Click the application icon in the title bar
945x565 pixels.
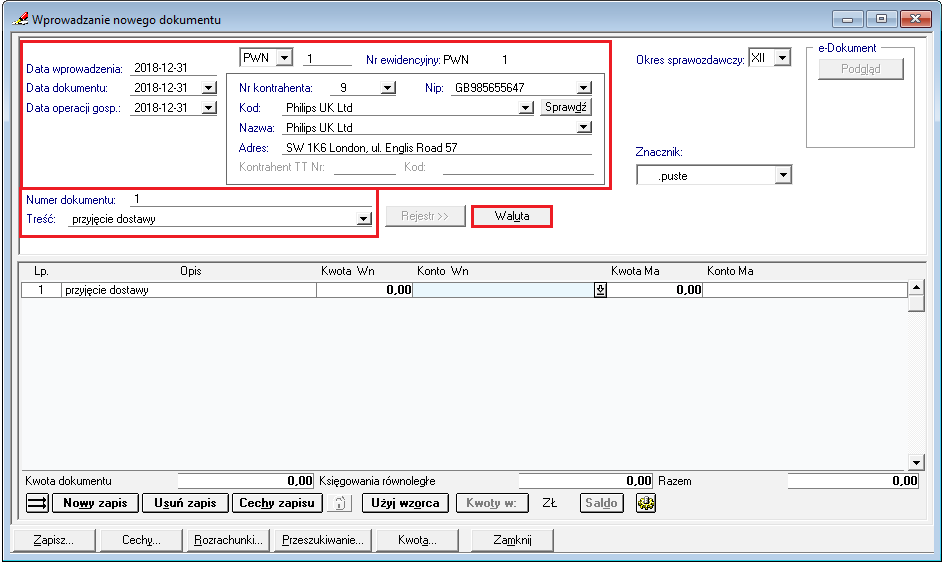pyautogui.click(x=20, y=19)
